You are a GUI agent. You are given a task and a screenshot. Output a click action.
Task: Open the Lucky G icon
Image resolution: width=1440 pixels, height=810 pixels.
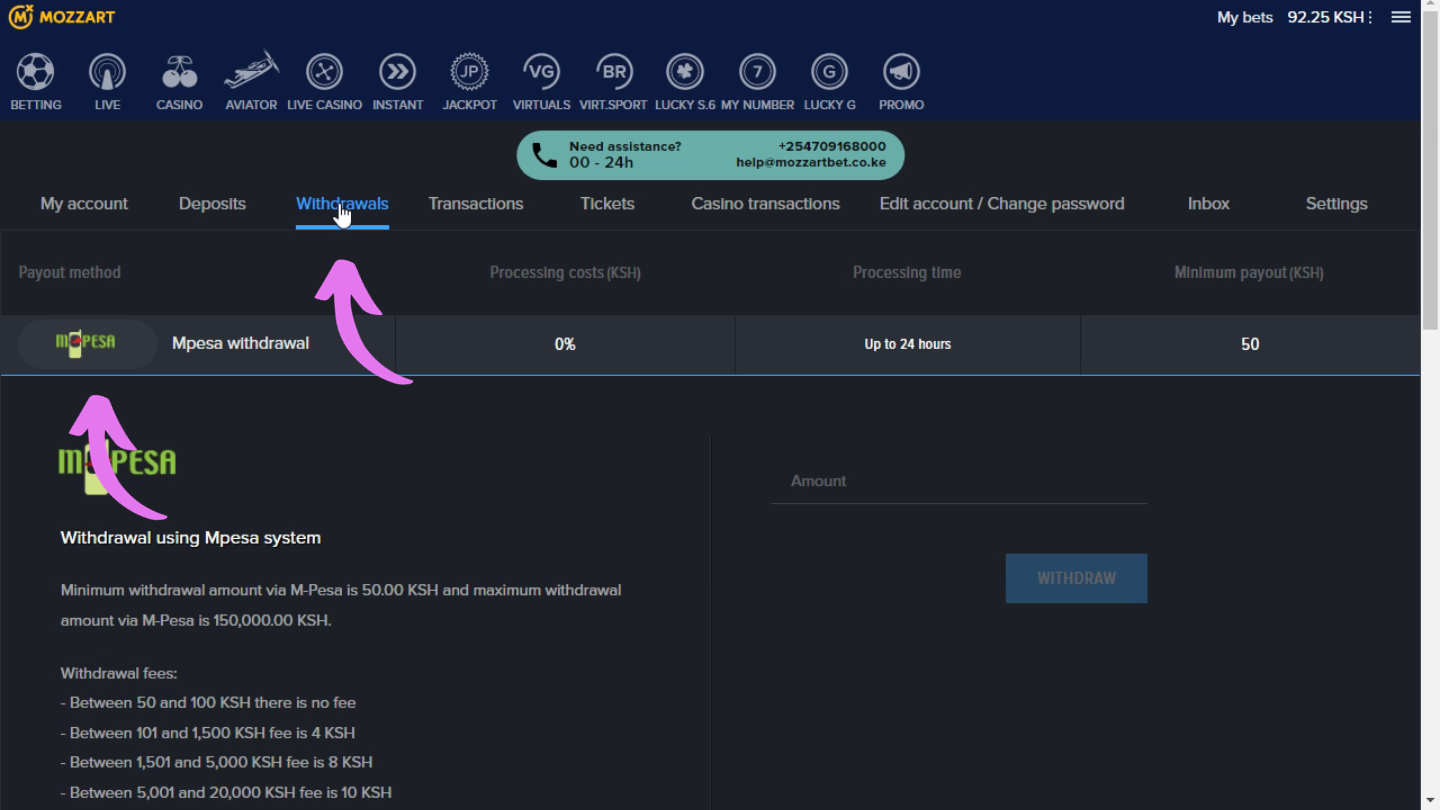(x=829, y=72)
